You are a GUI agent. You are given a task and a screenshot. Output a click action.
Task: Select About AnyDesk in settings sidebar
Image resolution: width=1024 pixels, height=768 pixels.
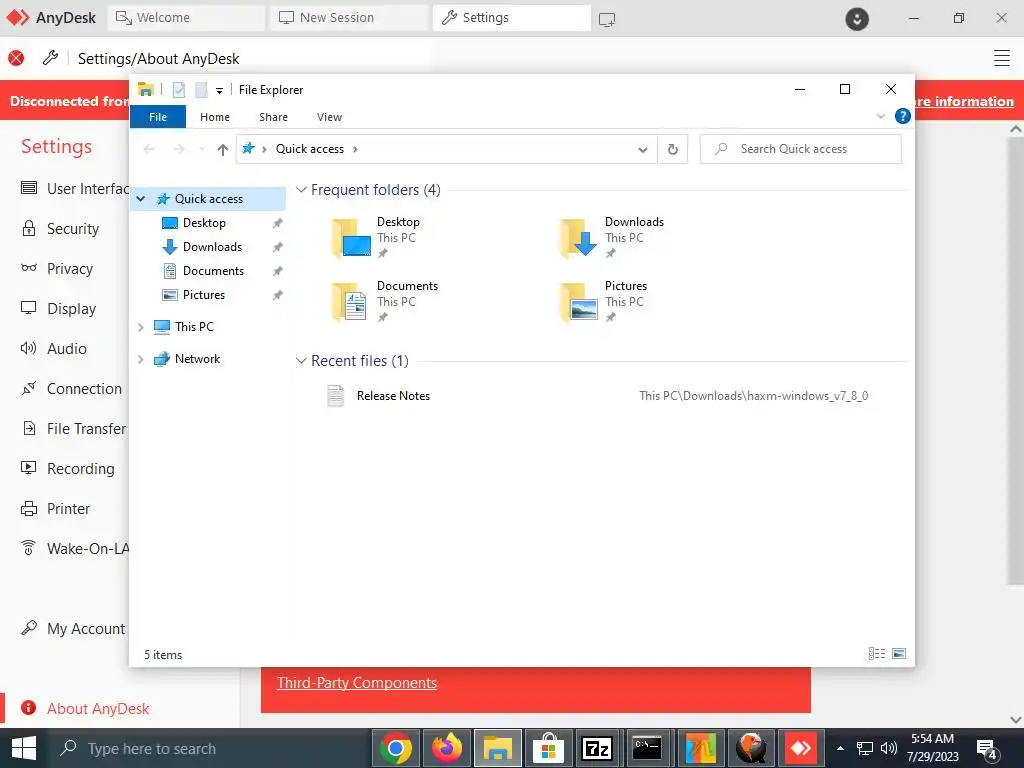(86, 709)
